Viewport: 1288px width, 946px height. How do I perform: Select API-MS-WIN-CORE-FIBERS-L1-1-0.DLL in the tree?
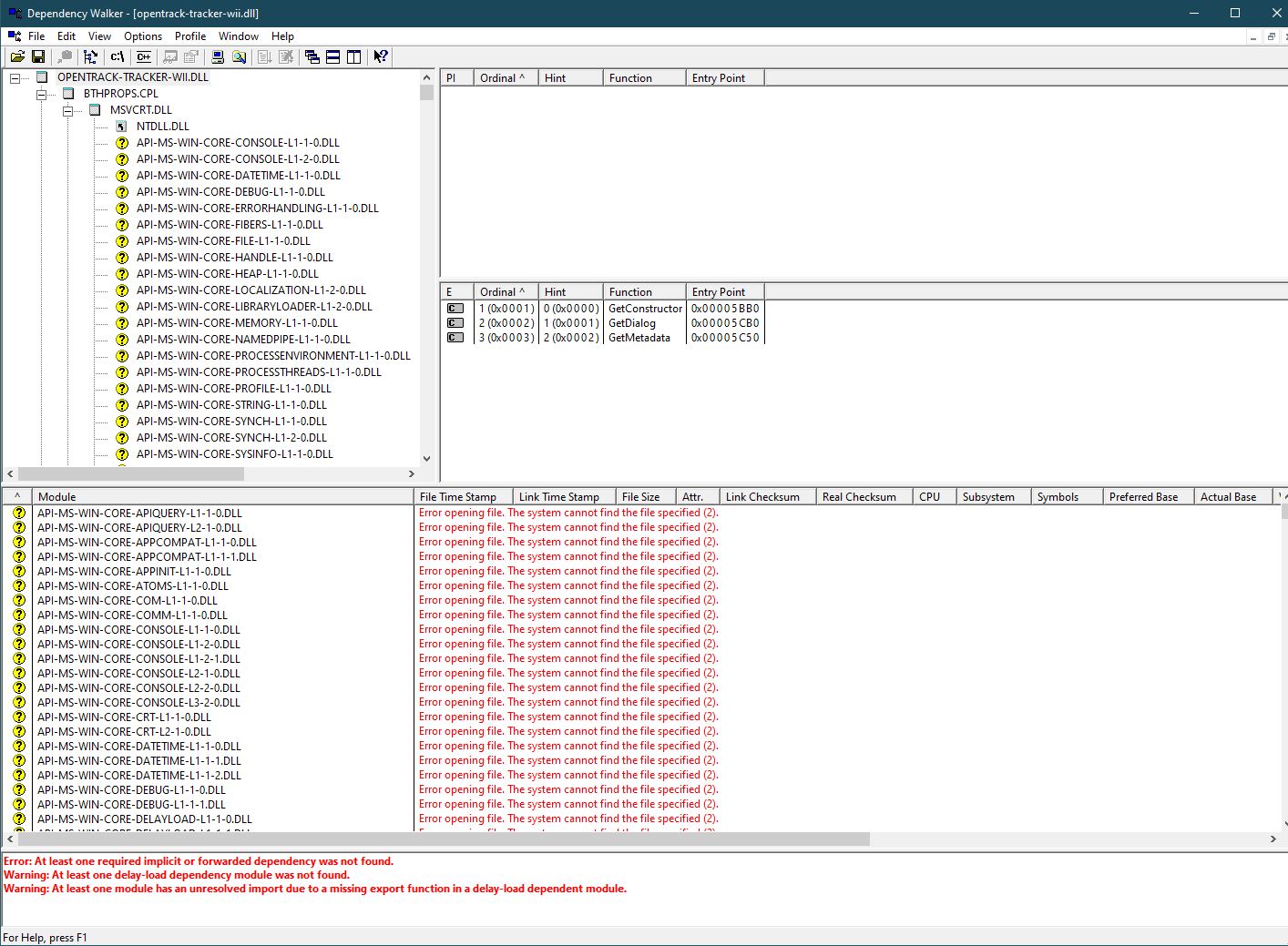230,225
